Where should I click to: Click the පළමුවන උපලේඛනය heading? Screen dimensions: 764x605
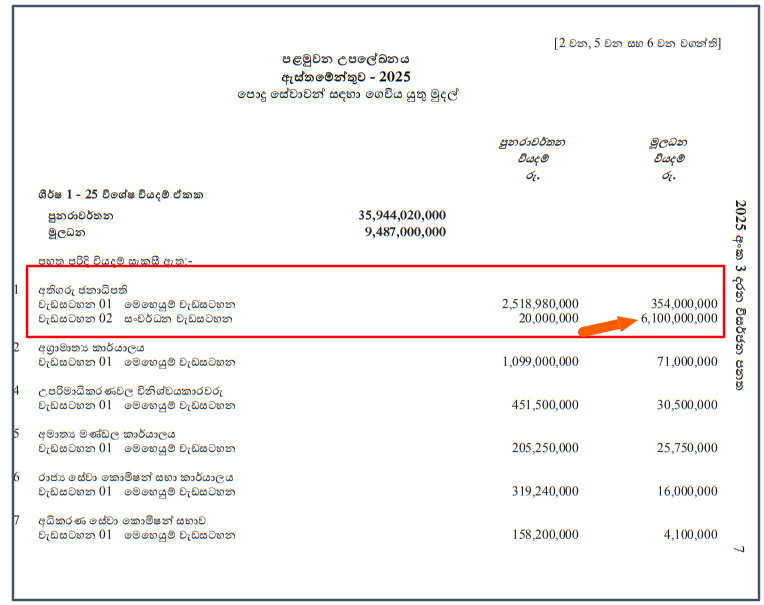click(x=345, y=60)
